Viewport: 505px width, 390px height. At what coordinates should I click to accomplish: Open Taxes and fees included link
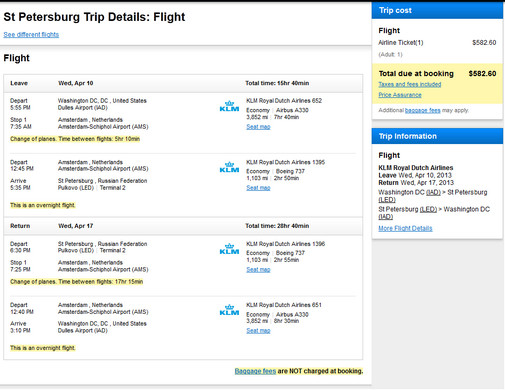[410, 84]
